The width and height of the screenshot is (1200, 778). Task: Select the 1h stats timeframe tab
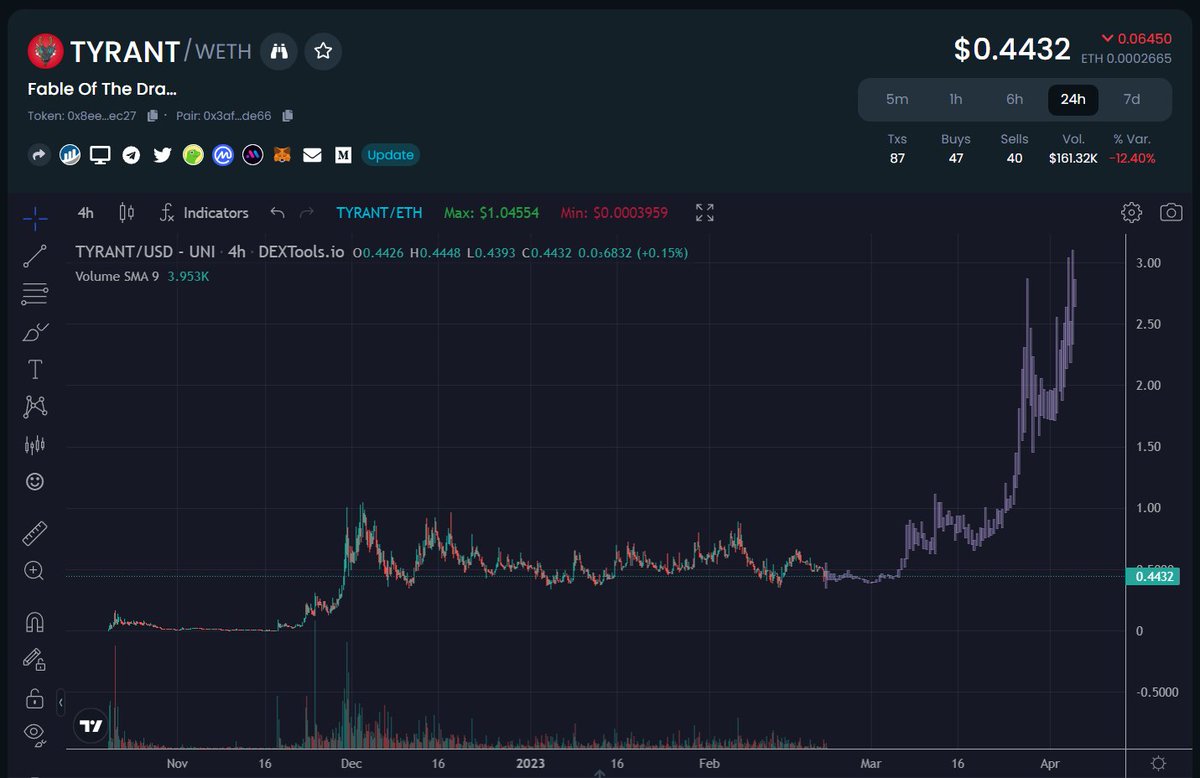pyautogui.click(x=956, y=99)
